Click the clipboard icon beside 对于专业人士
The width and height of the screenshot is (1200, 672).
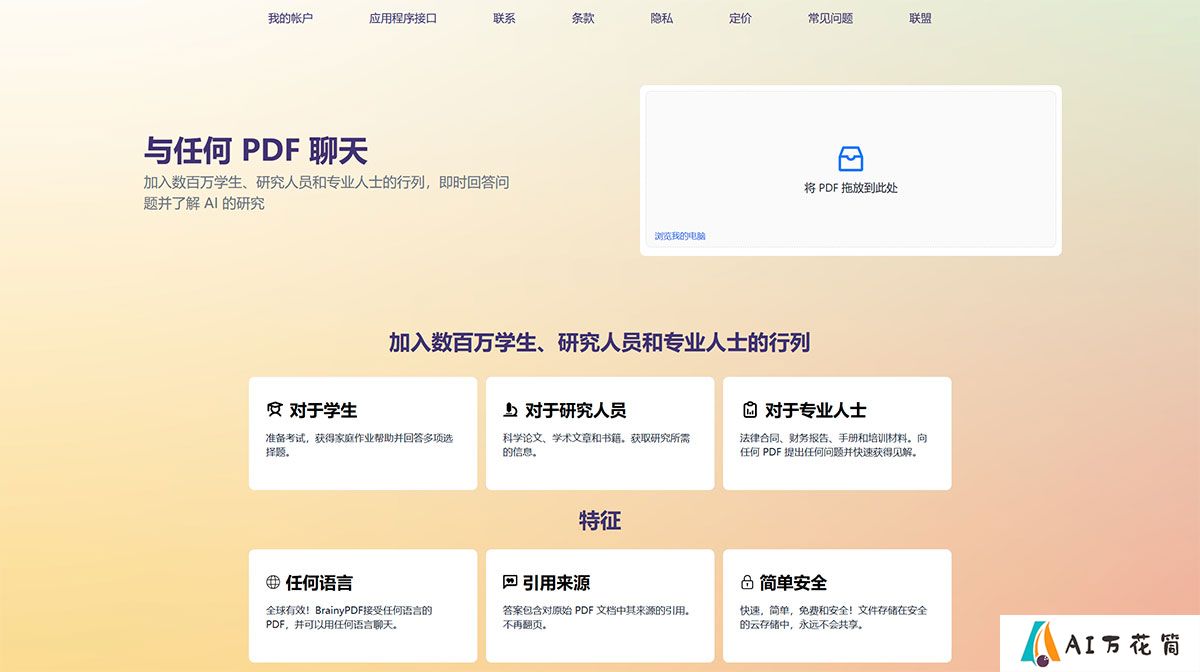click(x=749, y=410)
